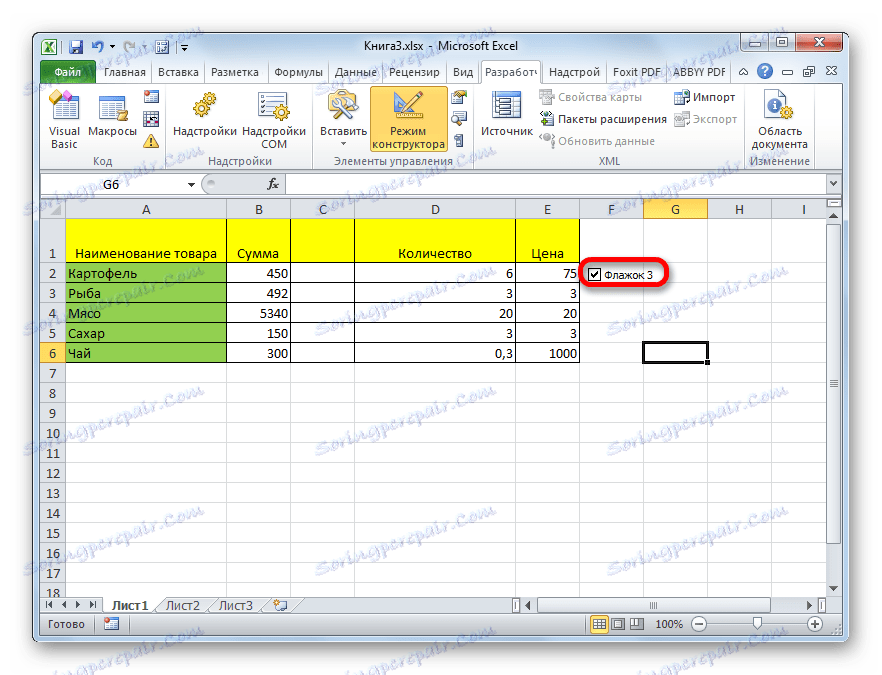Click the macro record button in status bar
The width and height of the screenshot is (882, 675).
(x=109, y=624)
